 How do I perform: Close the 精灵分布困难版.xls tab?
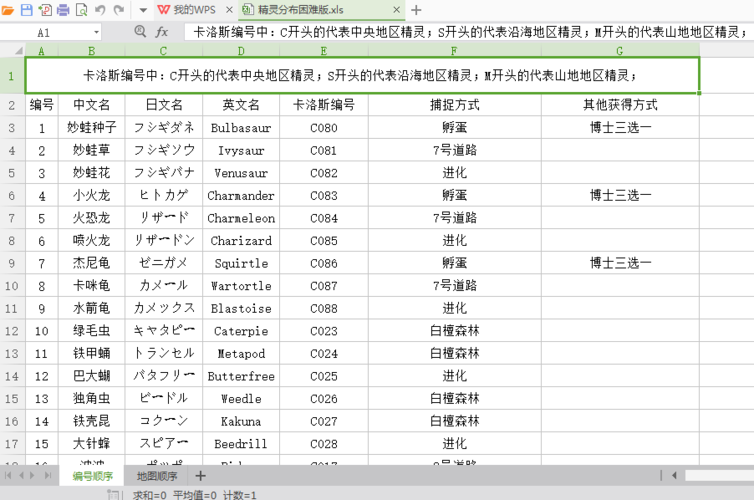(x=397, y=10)
